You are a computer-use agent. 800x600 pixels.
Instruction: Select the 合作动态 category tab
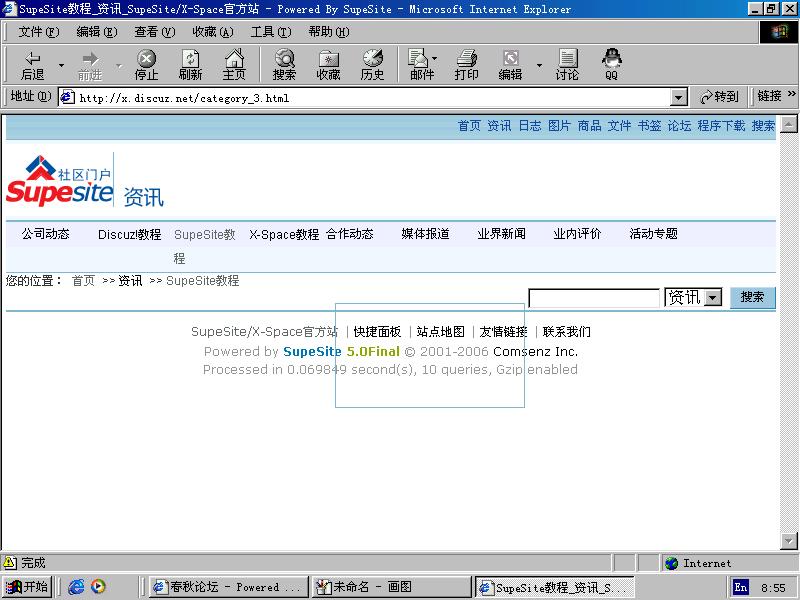[x=349, y=234]
